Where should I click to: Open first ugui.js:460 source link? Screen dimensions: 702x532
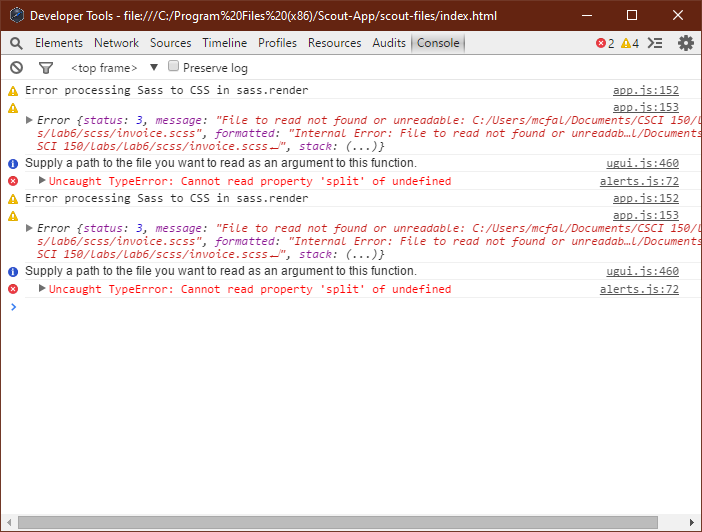[x=642, y=163]
